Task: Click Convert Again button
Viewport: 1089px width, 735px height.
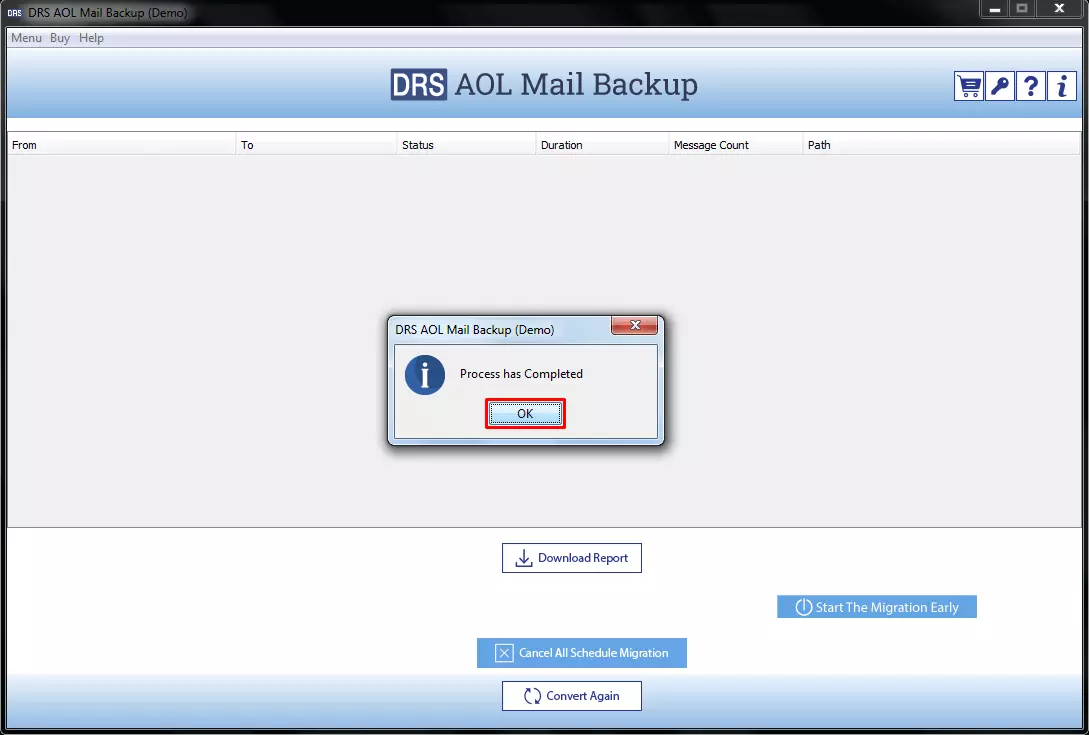Action: point(572,696)
